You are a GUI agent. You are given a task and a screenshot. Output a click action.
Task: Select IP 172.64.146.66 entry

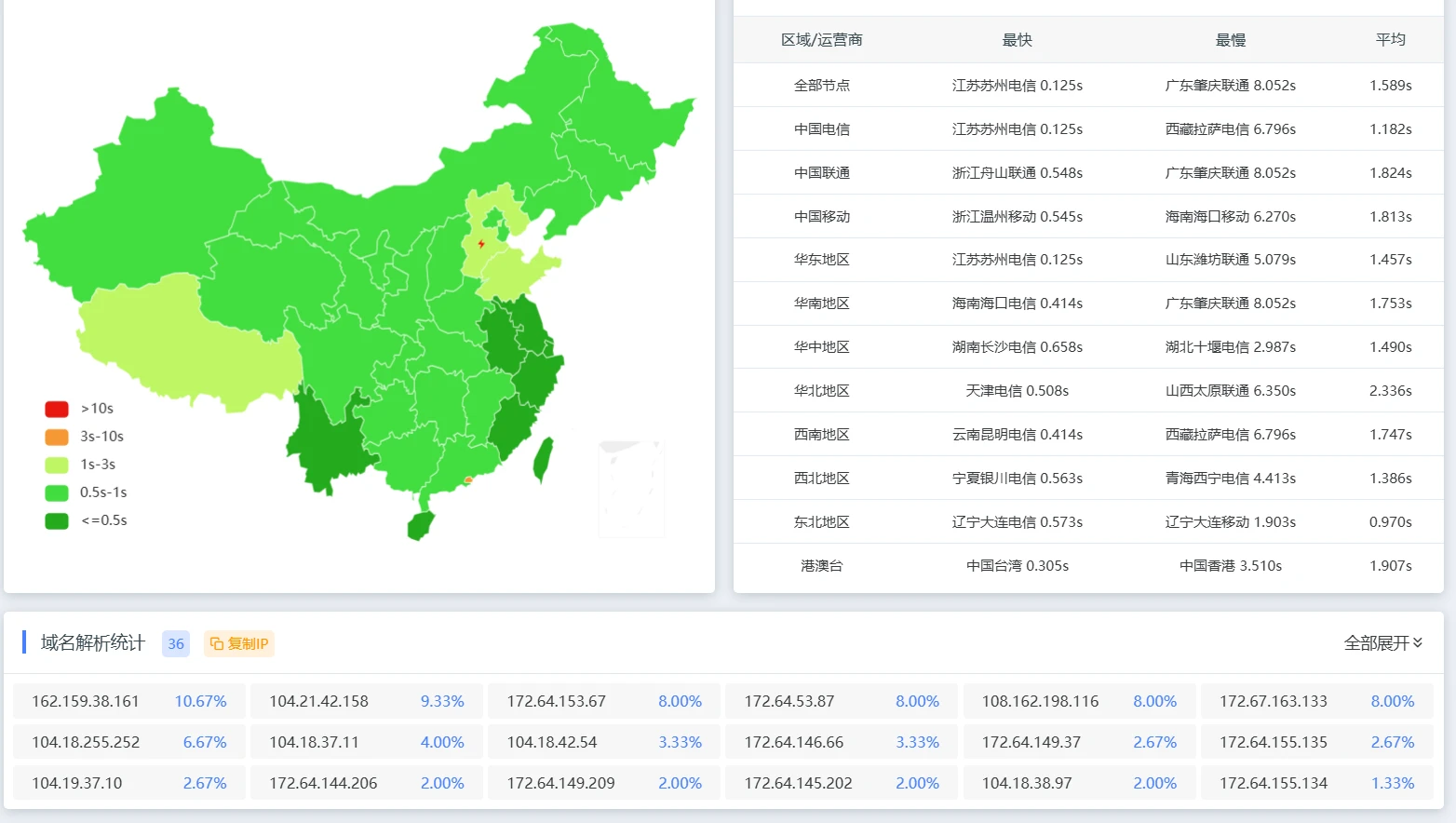pyautogui.click(x=842, y=742)
